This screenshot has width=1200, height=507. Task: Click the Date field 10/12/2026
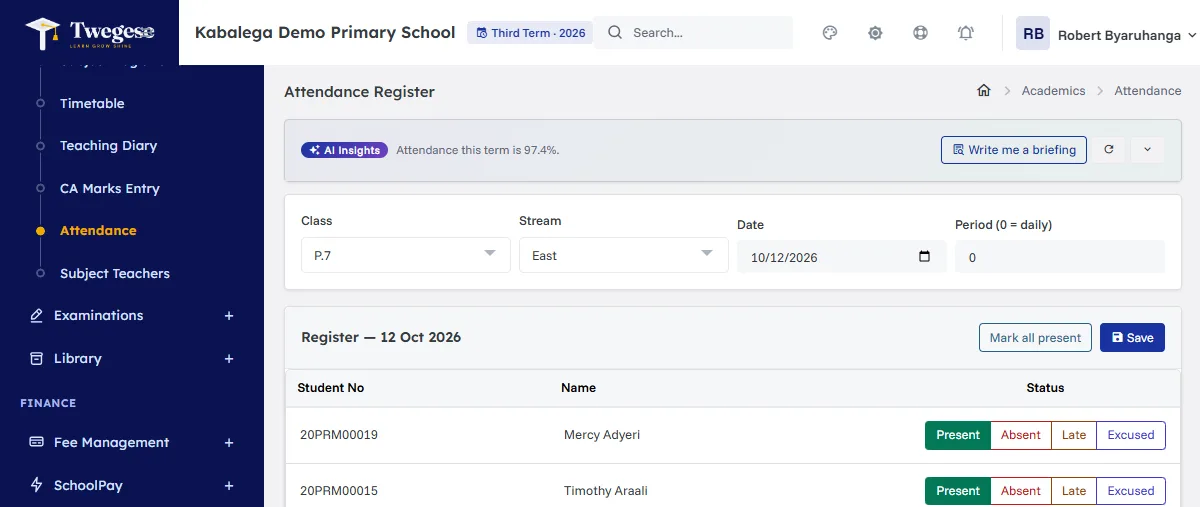(x=841, y=257)
